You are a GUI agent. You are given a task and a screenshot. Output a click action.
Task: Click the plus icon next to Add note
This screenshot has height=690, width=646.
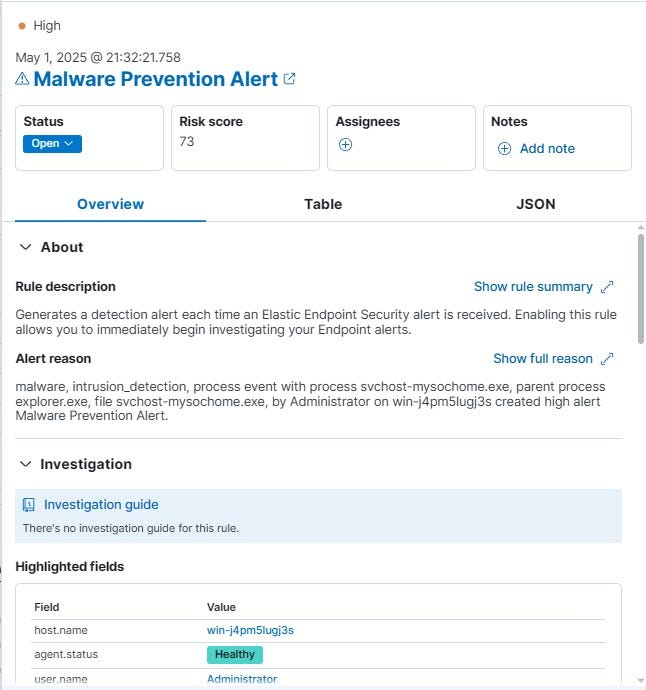pyautogui.click(x=504, y=149)
